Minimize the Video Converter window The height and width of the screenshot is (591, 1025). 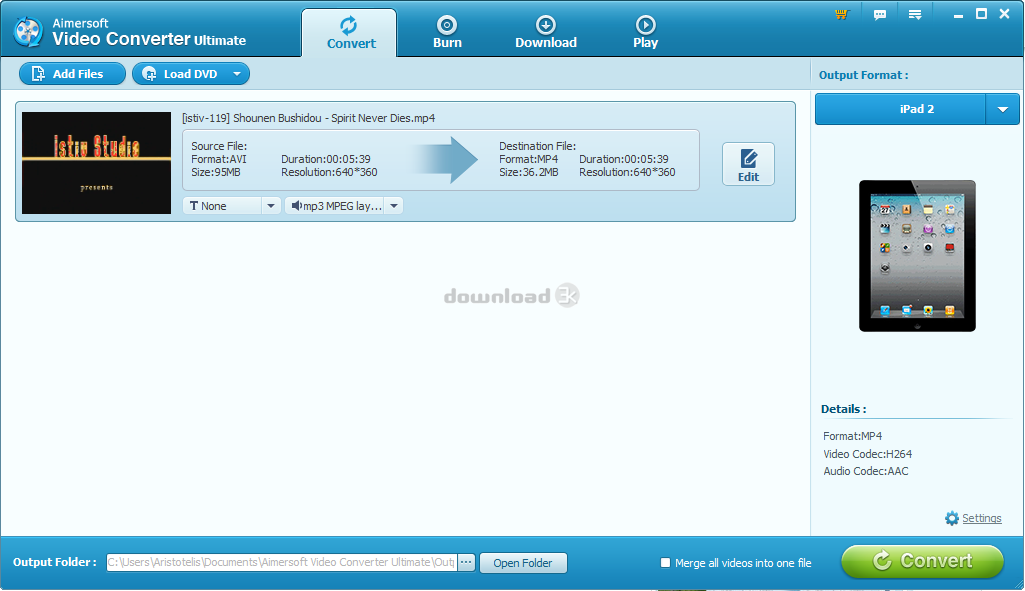click(958, 14)
